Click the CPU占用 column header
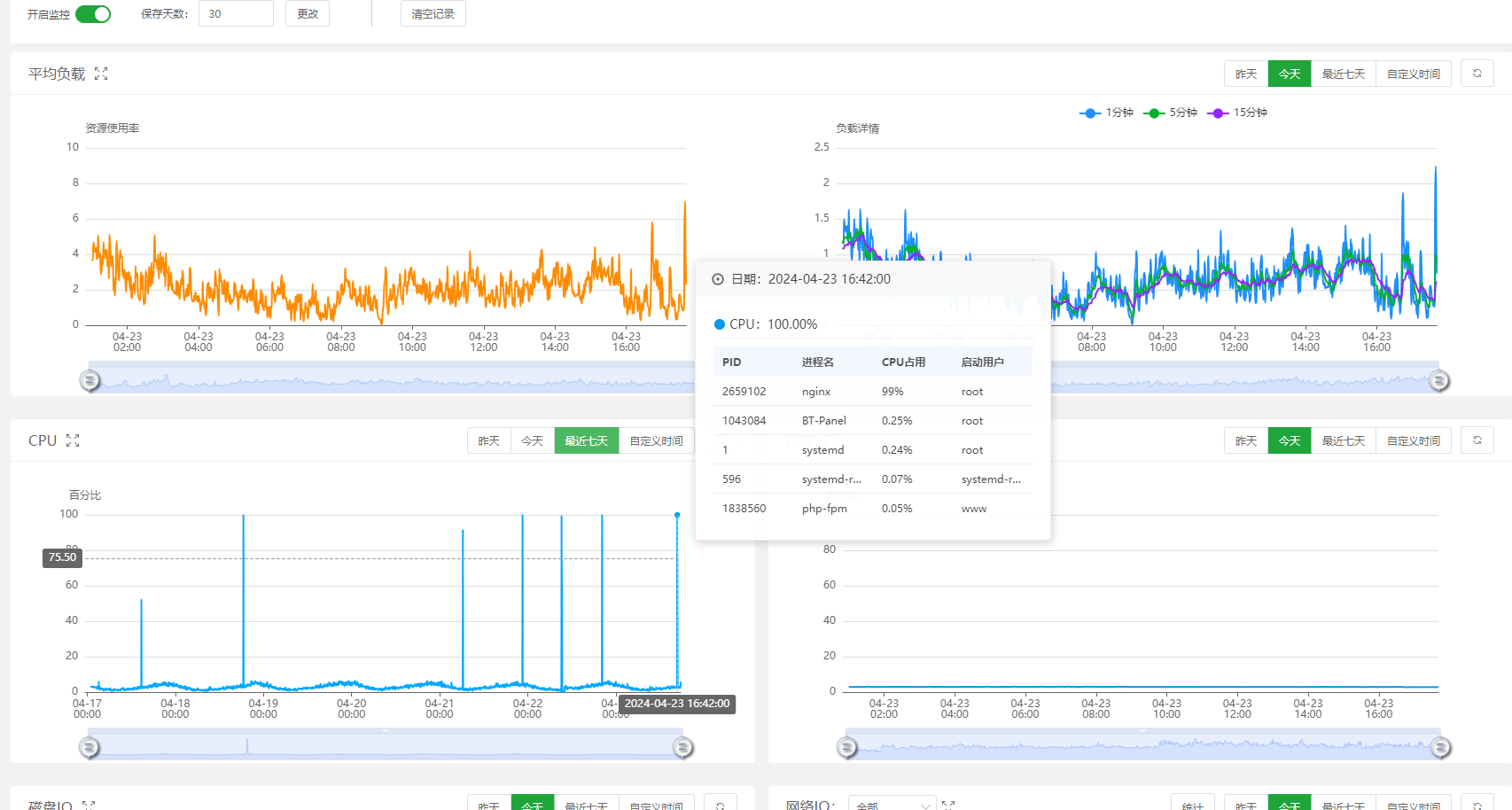Screen dimensions: 1512x810 [x=903, y=362]
